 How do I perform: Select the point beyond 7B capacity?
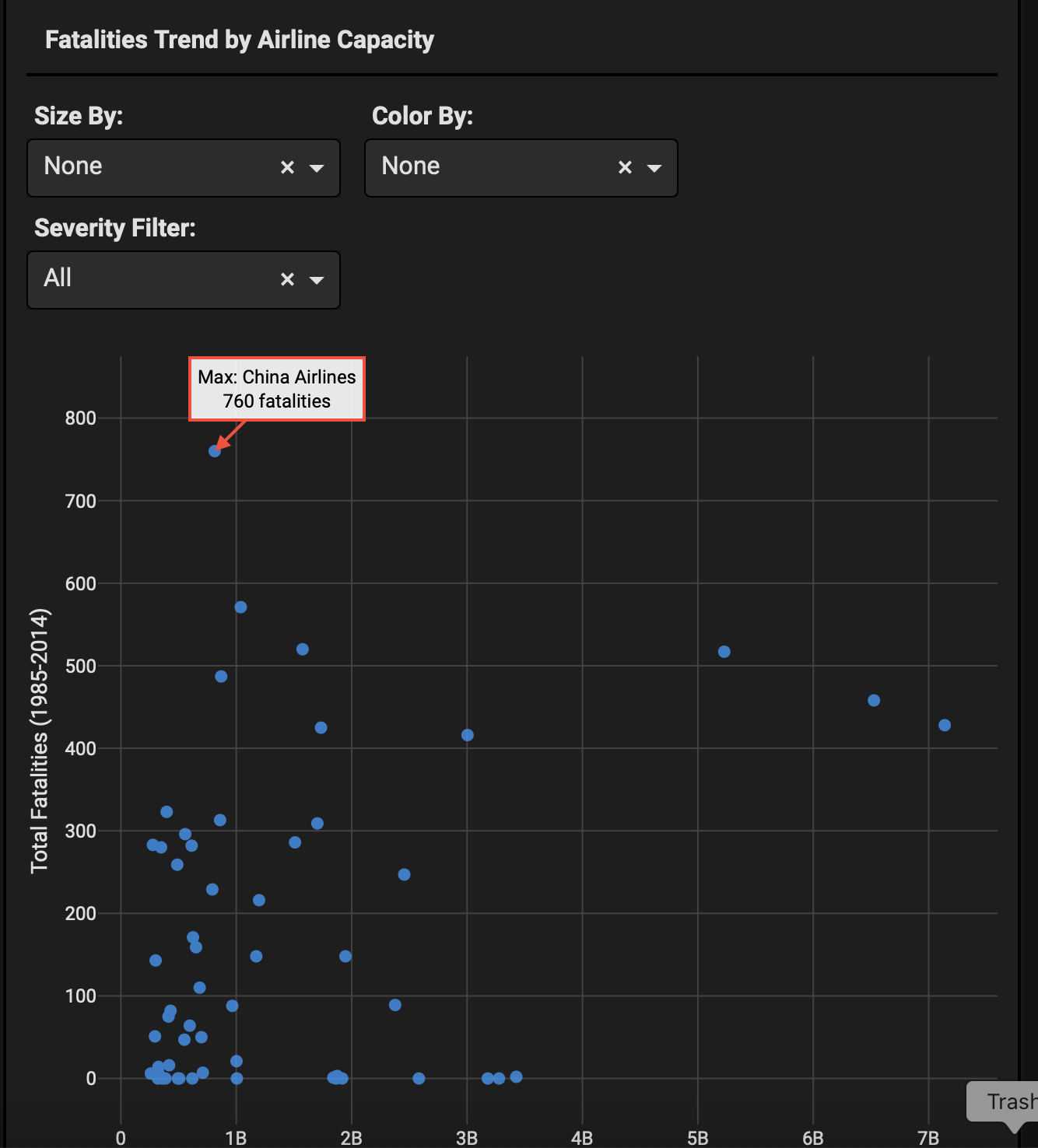pyautogui.click(x=945, y=725)
